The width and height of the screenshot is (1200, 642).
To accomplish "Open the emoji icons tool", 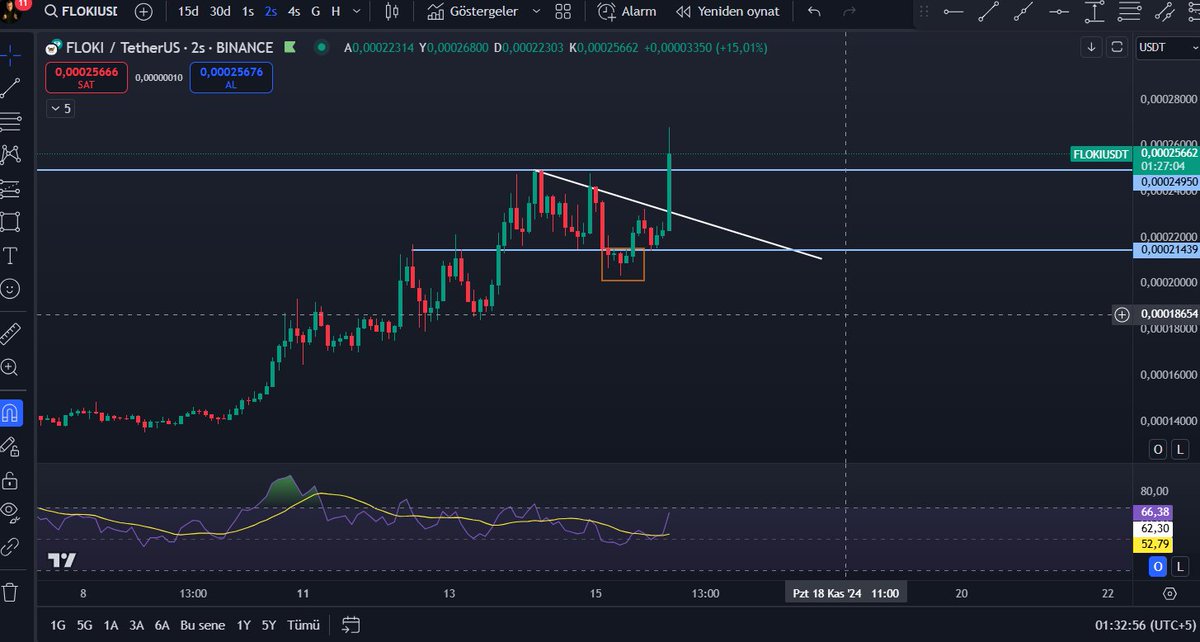I will point(11,288).
